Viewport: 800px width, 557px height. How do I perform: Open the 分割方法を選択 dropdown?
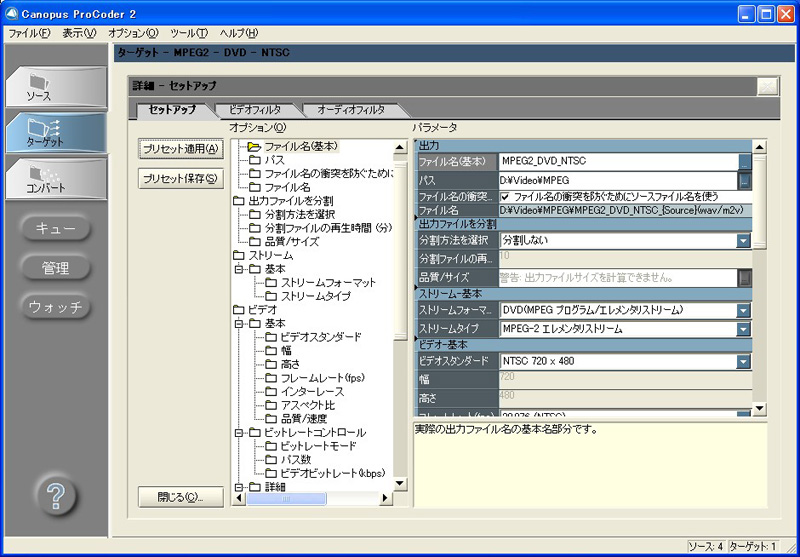coord(743,240)
